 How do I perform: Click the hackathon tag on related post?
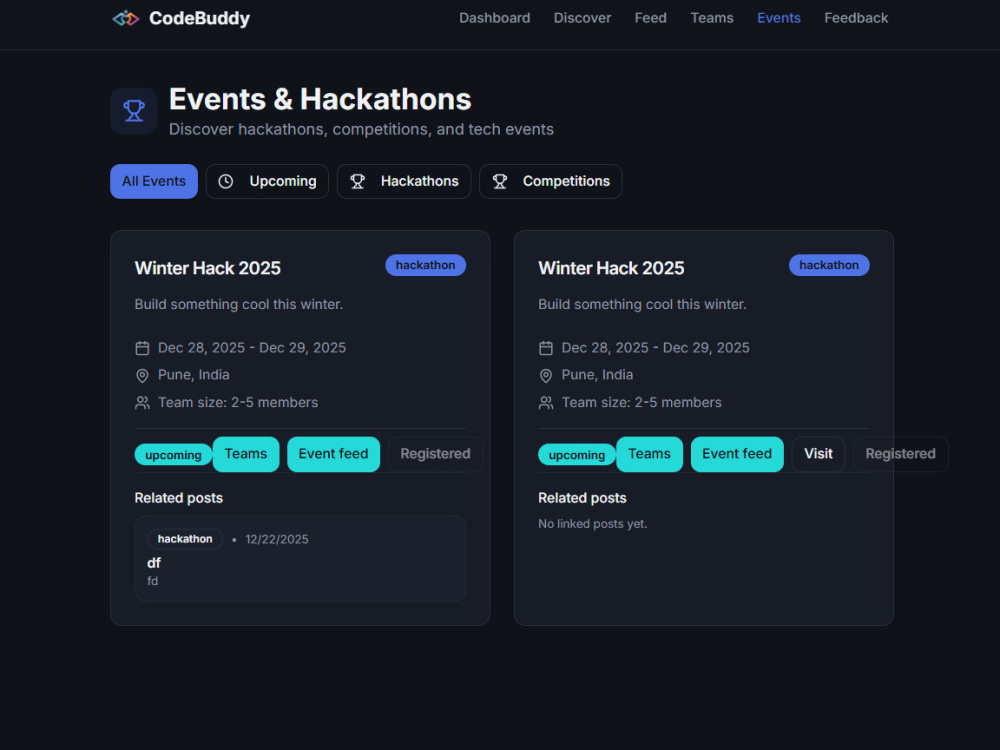[x=185, y=539]
